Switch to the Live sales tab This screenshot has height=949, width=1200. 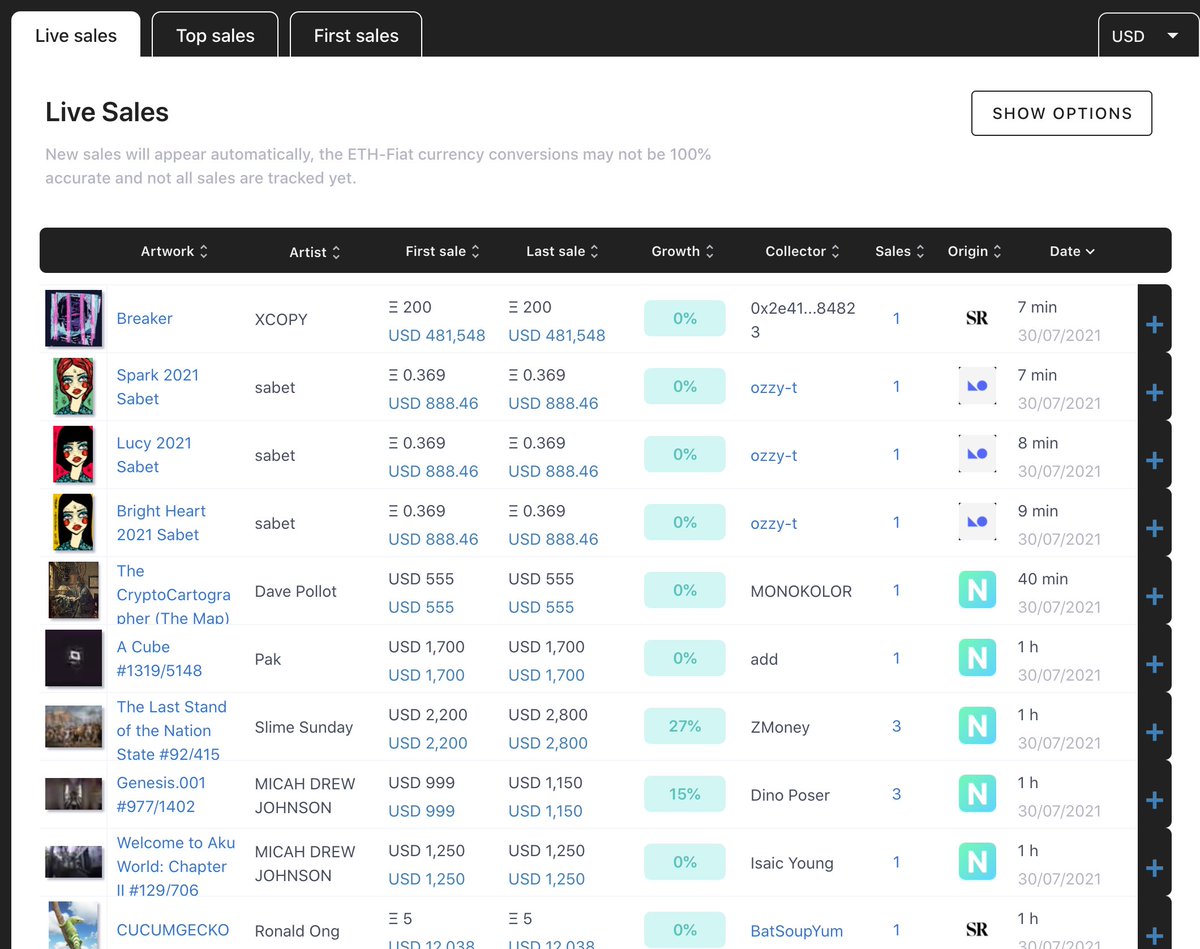coord(76,35)
